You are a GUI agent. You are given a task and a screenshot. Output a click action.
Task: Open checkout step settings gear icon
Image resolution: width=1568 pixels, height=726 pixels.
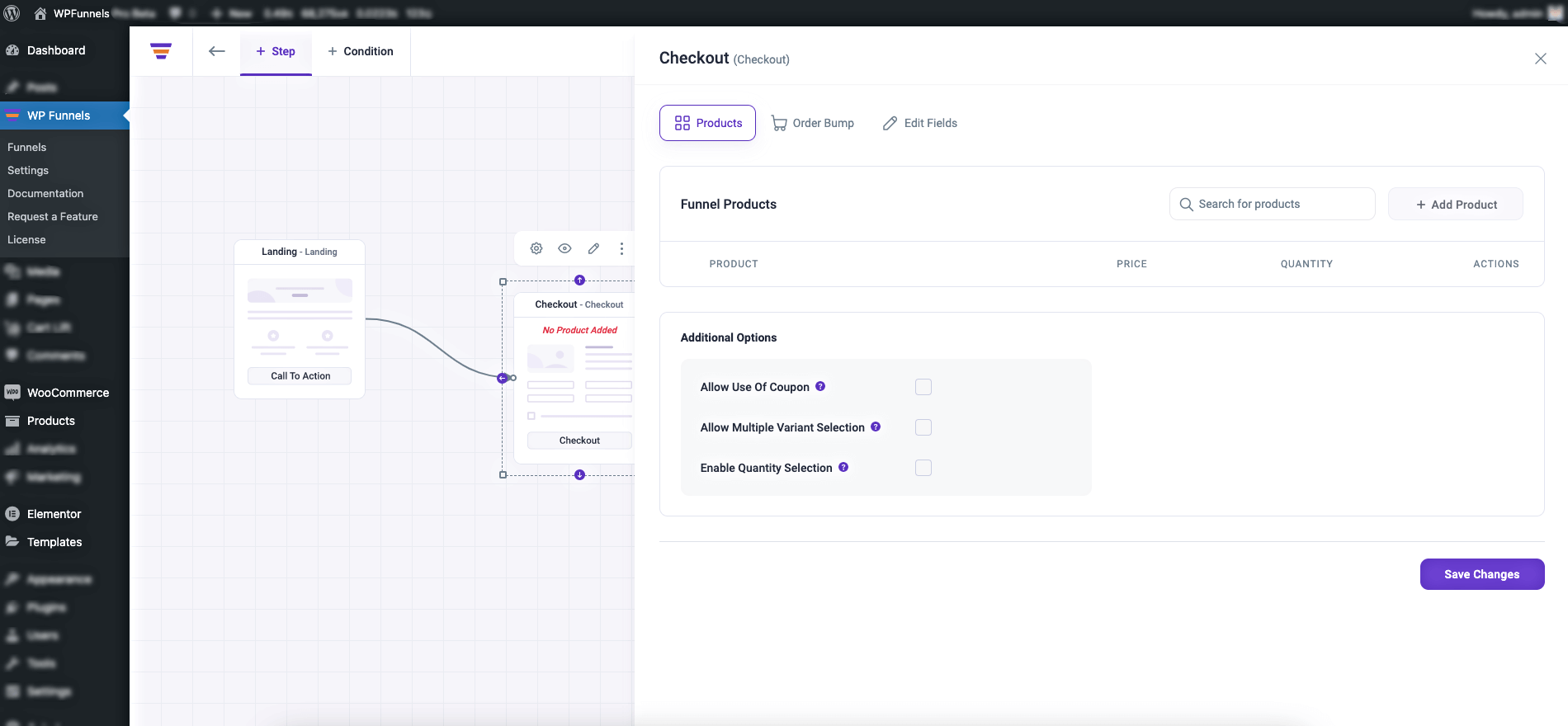pos(536,248)
